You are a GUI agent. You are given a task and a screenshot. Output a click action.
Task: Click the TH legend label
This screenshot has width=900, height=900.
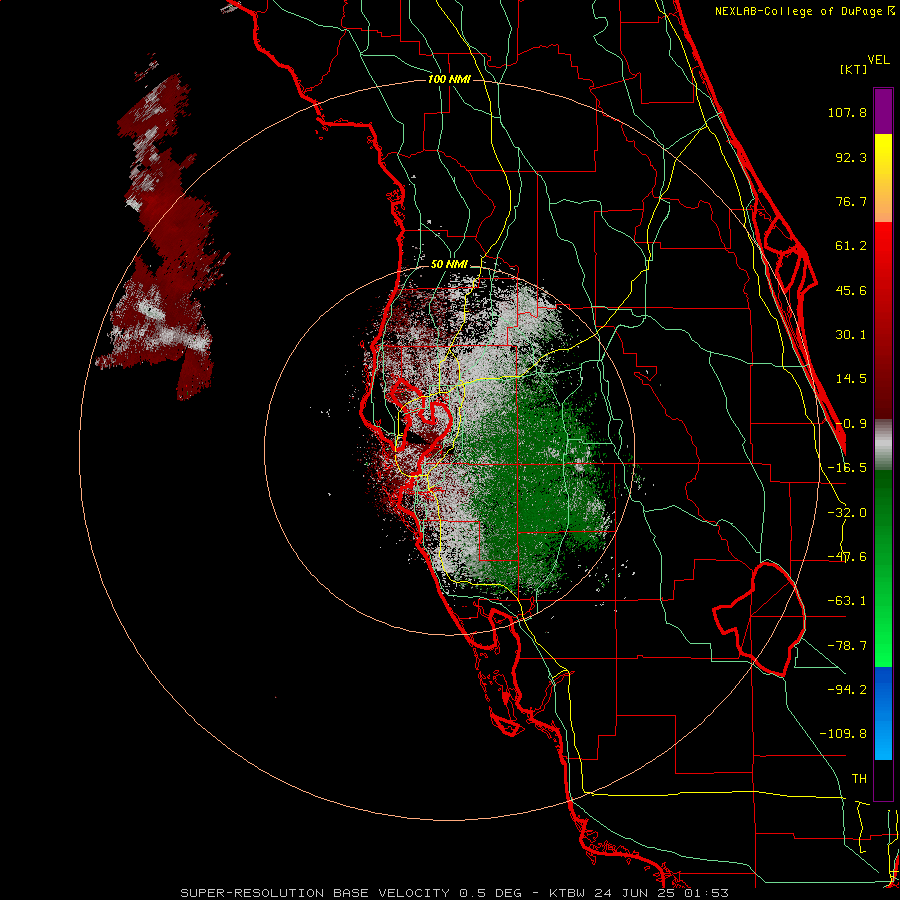859,779
